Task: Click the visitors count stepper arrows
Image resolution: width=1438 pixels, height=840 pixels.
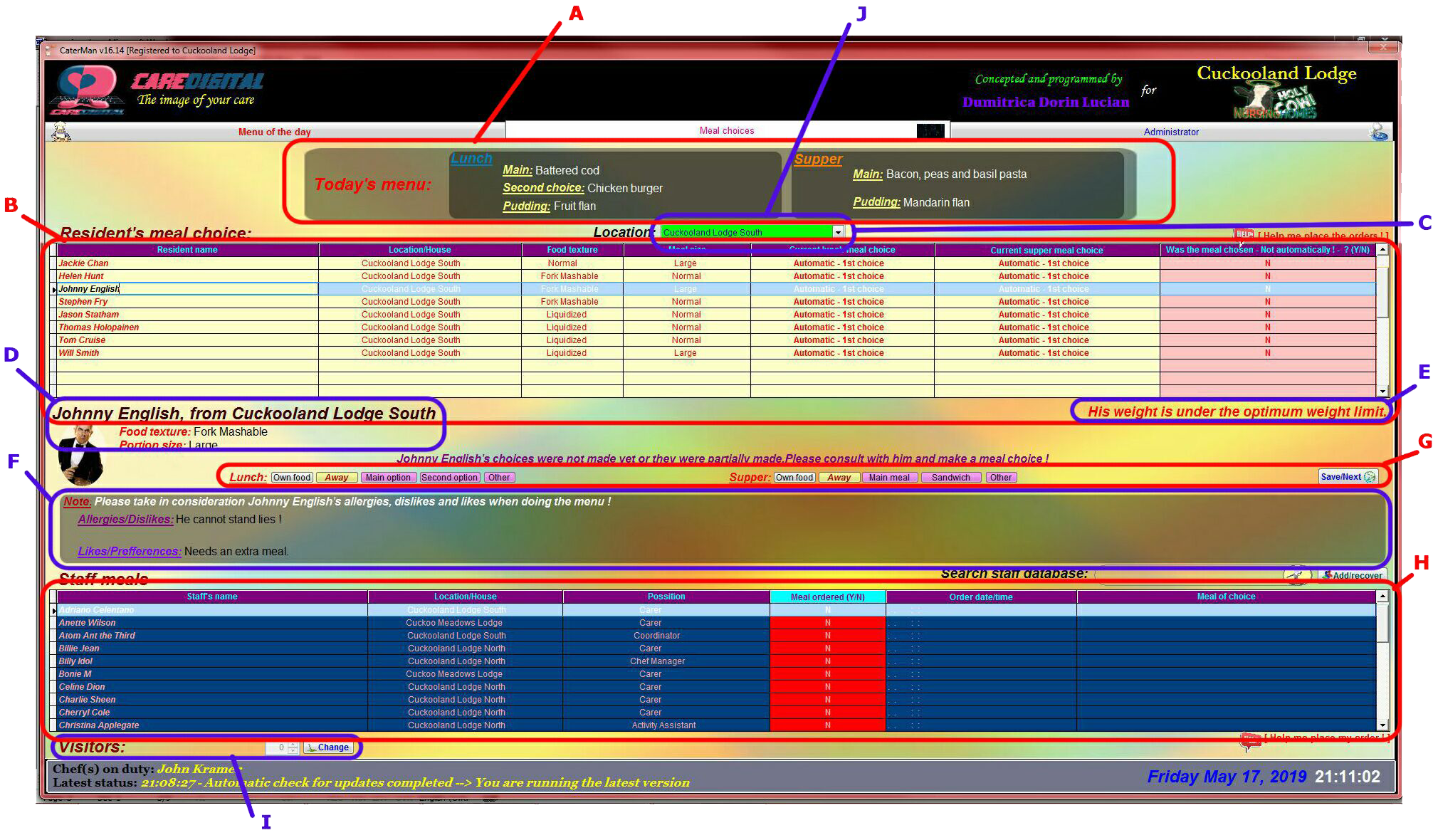Action: point(293,747)
